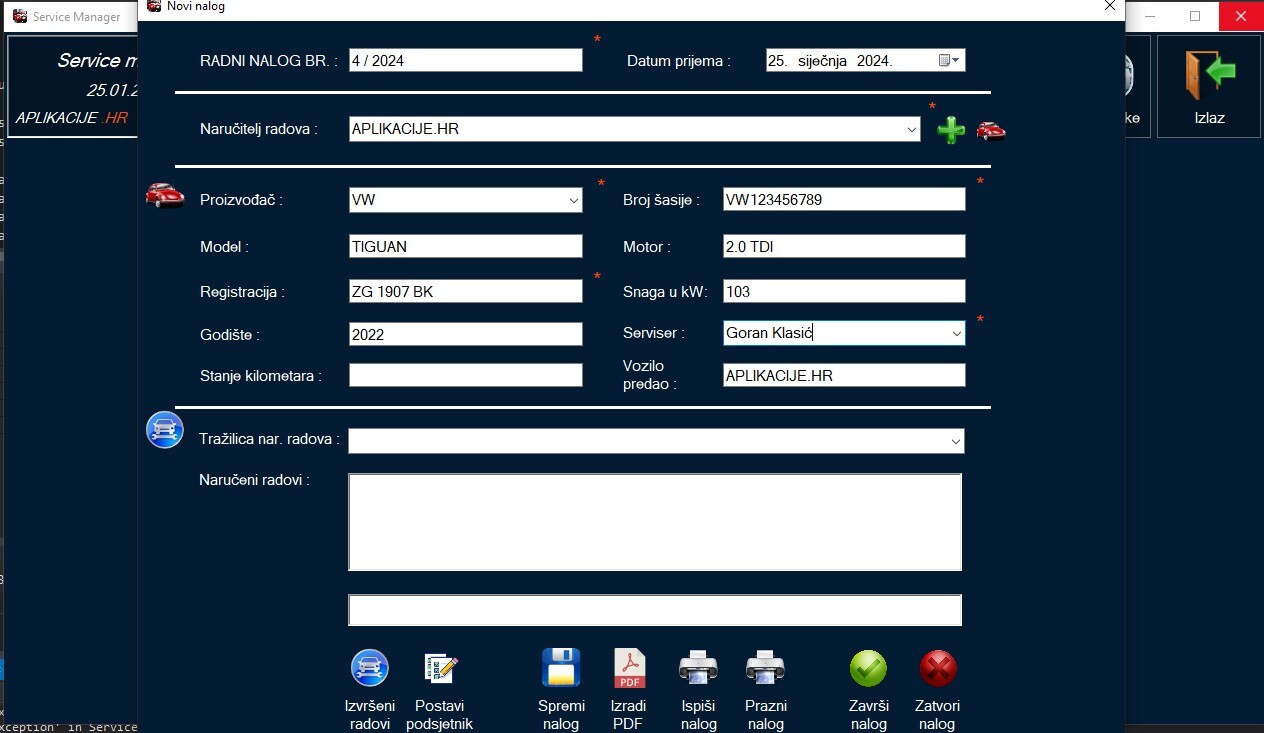Click the Izlaz exit button
Viewport: 1264px width, 733px height.
1209,88
